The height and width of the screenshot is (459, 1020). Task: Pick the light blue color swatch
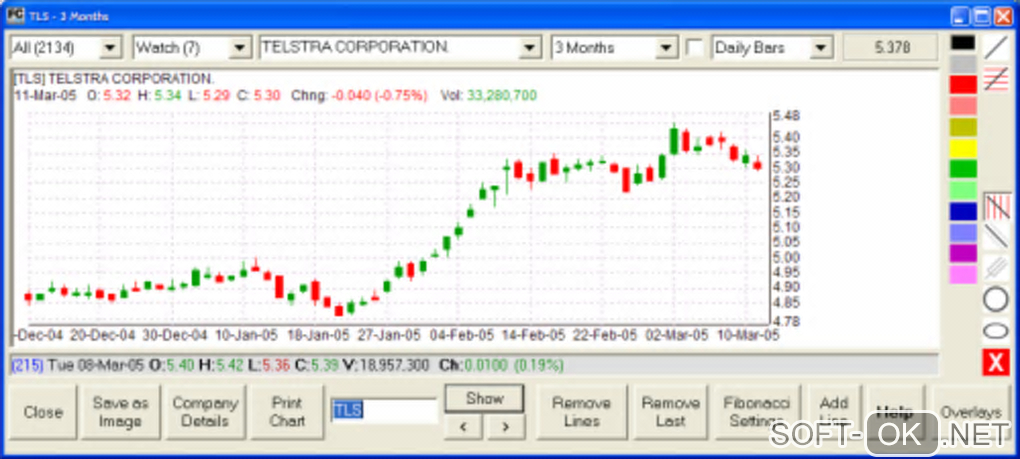[963, 233]
